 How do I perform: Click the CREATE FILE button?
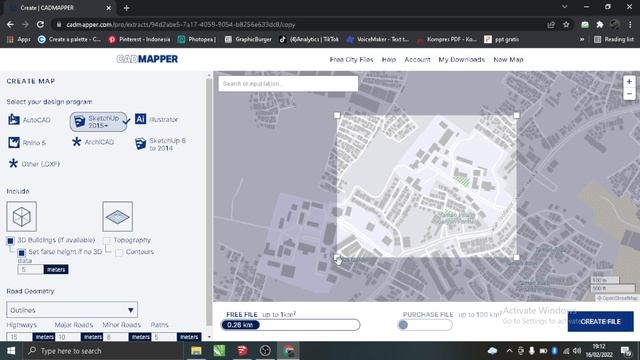(x=600, y=322)
